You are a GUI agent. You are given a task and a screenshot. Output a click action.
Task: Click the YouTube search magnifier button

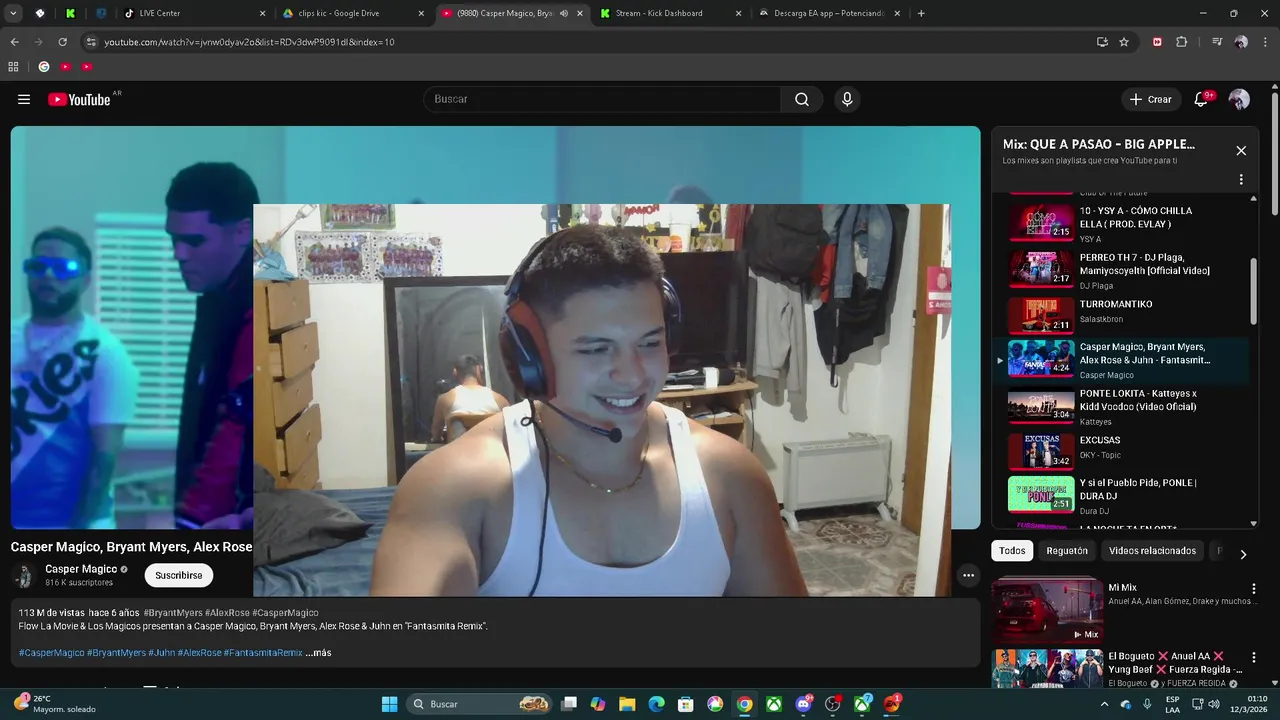(802, 99)
